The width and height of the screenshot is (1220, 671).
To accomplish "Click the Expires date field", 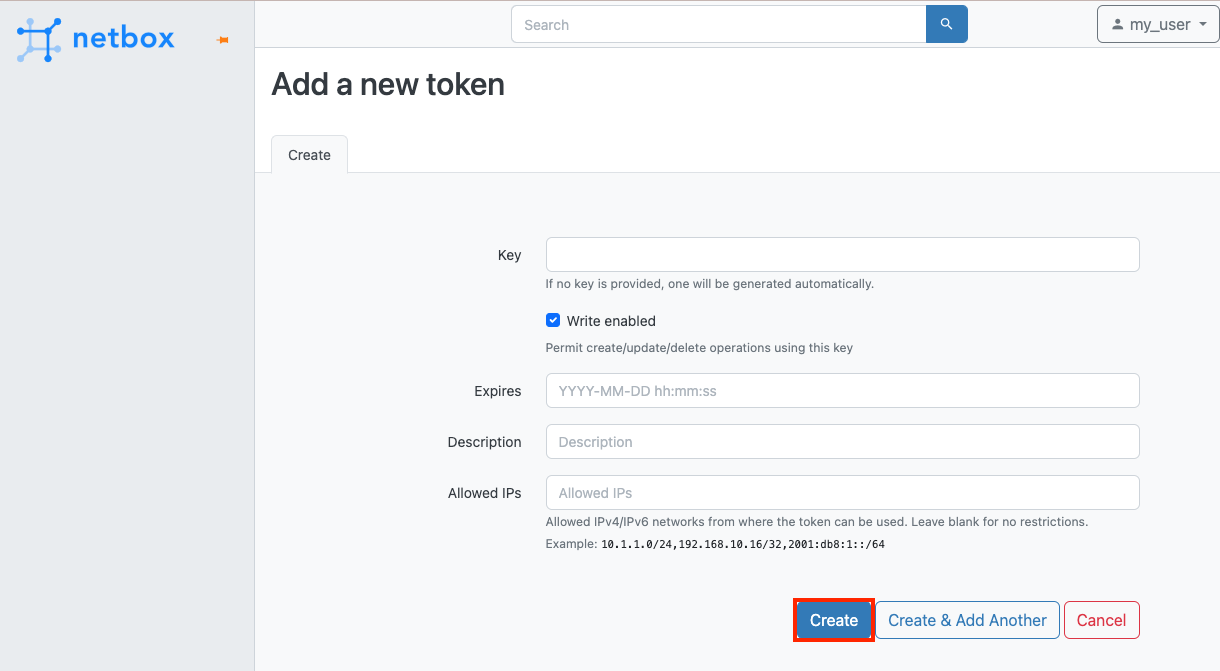I will click(842, 391).
